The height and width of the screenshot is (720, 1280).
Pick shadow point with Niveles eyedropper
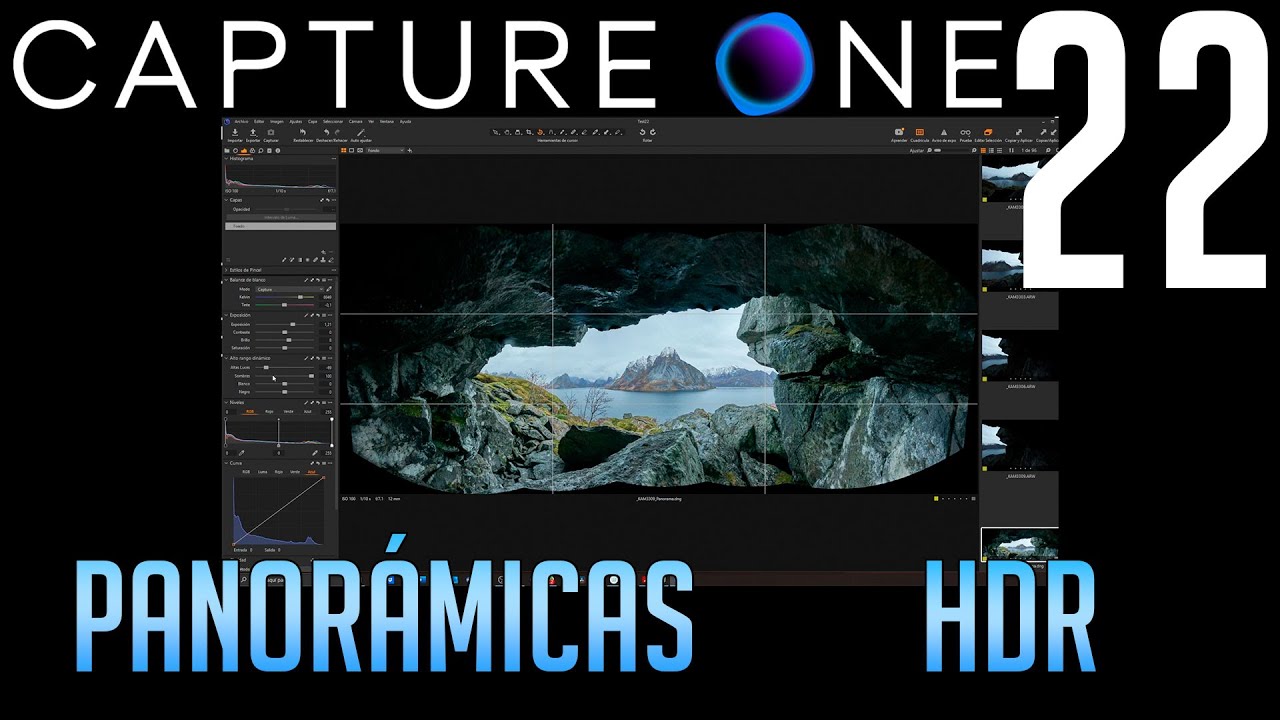(x=241, y=453)
